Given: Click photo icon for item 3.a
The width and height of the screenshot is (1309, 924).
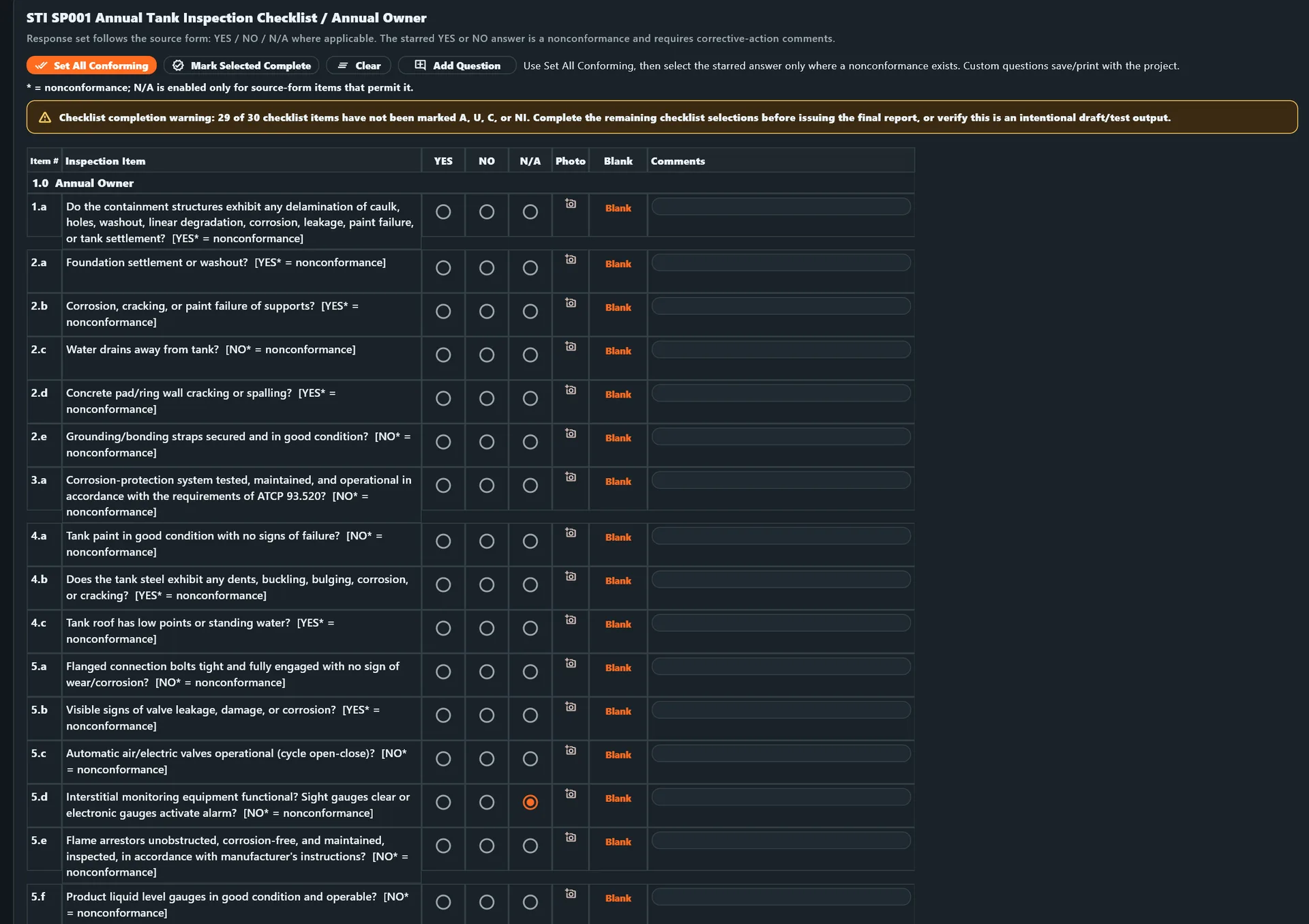Looking at the screenshot, I should pyautogui.click(x=571, y=477).
